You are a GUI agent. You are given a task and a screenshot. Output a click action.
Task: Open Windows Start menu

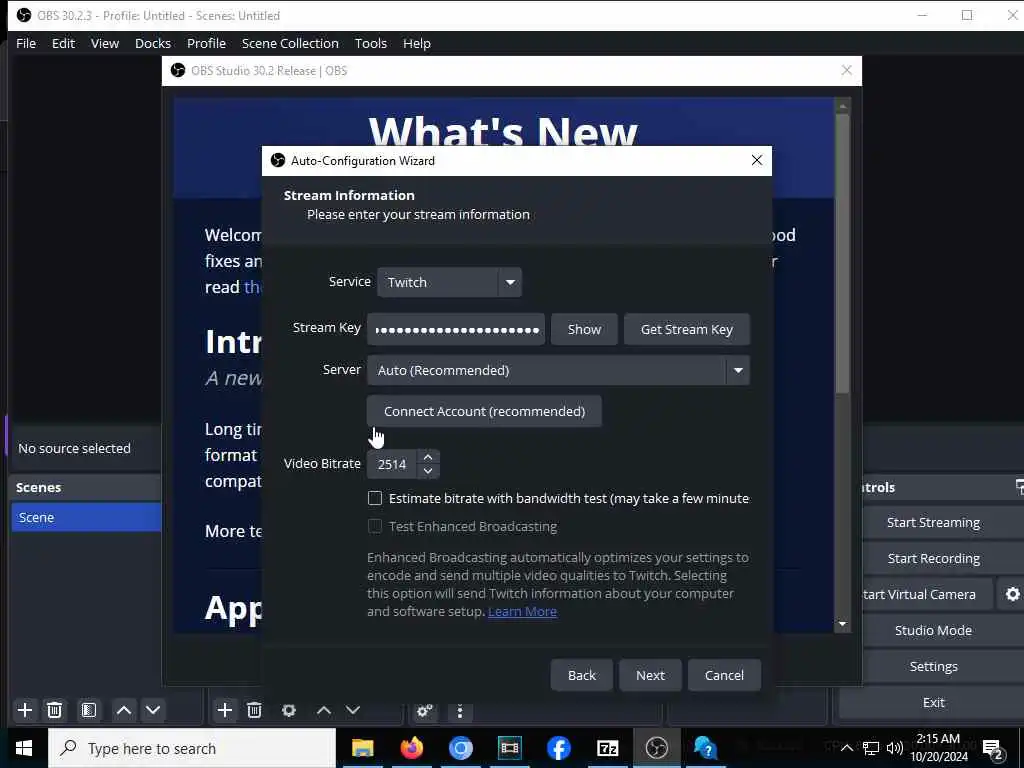(x=24, y=748)
